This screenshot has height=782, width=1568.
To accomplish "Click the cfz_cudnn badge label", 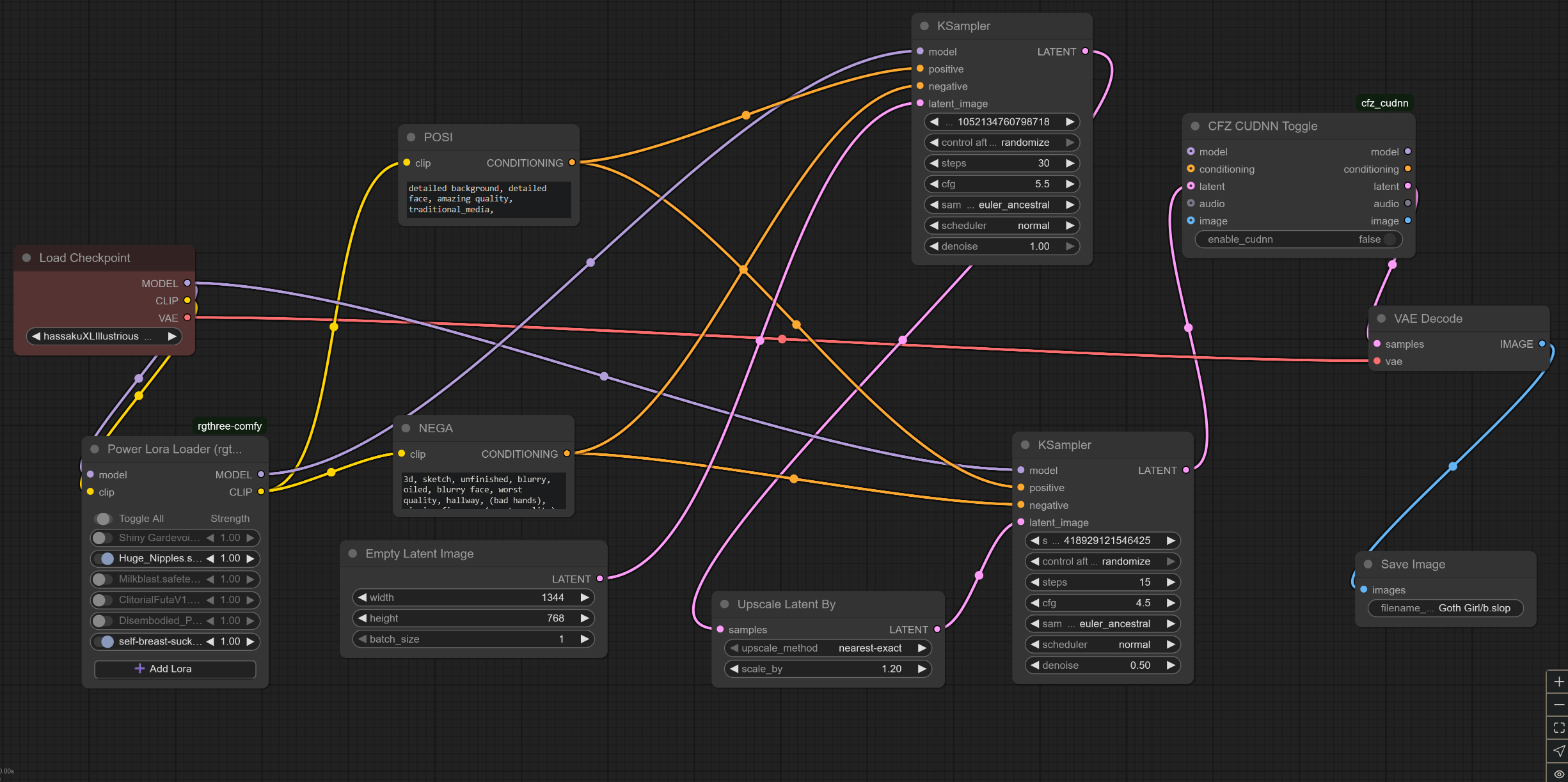I will pos(1384,103).
